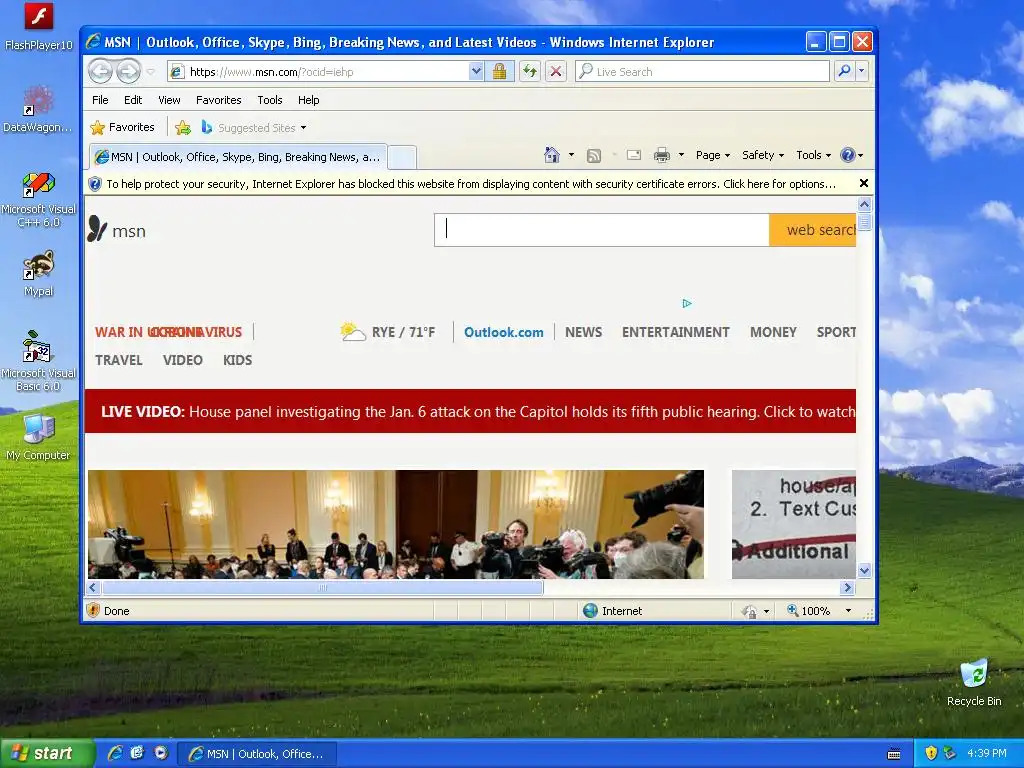Select the FlashPlayer10 desktop icon
The height and width of the screenshot is (768, 1024).
[39, 27]
